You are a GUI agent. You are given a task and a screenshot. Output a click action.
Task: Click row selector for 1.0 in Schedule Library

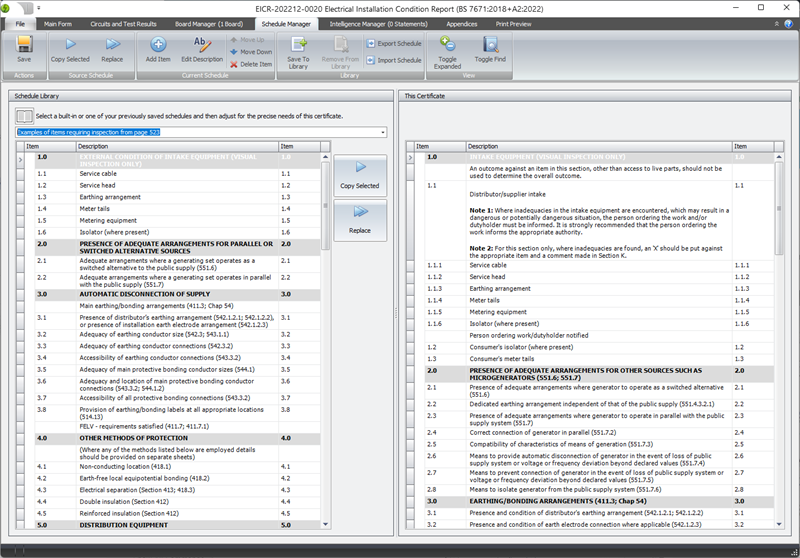pos(21,157)
